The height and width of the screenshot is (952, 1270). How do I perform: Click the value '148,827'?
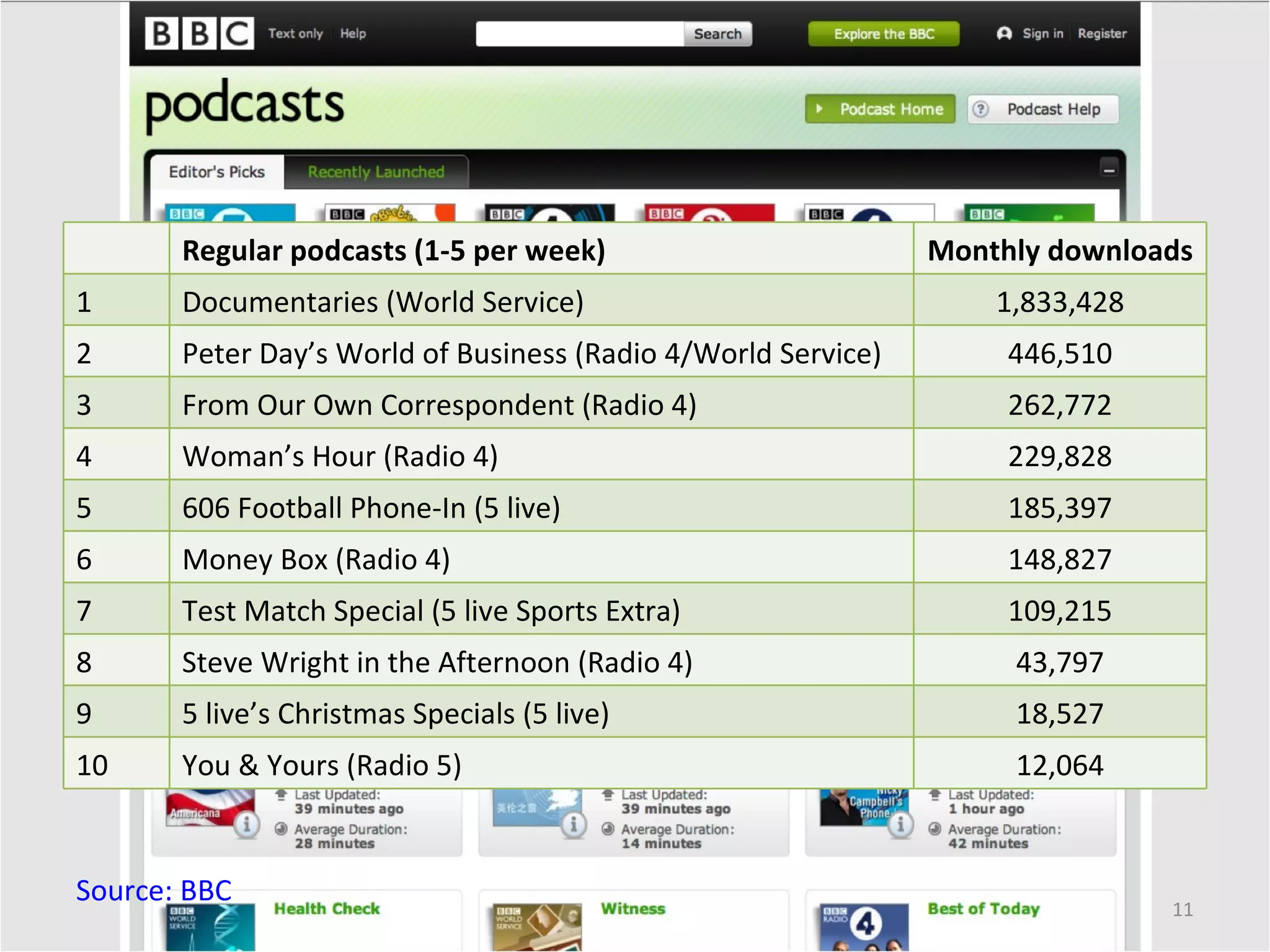1060,559
